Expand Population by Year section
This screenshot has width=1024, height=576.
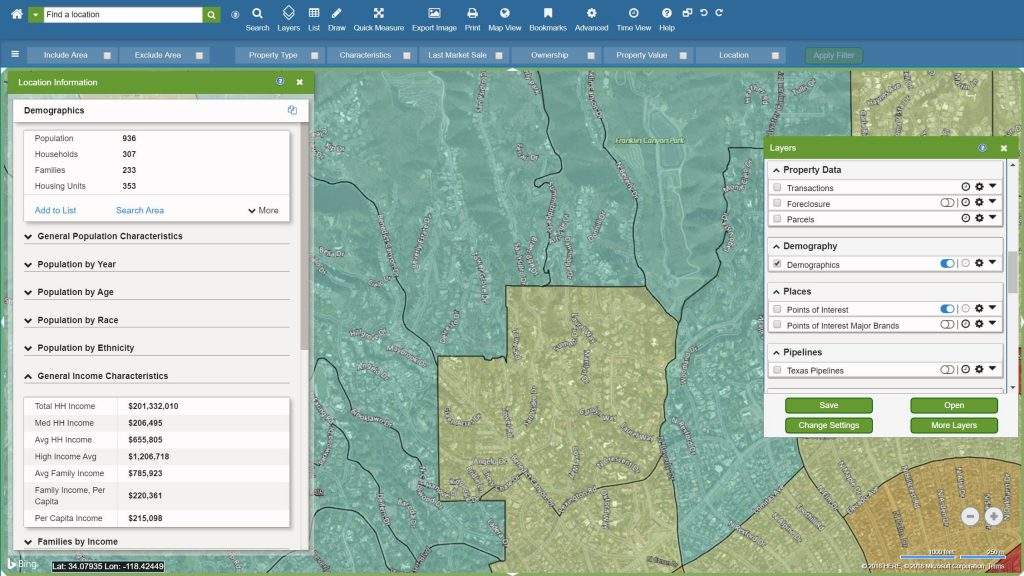[x=157, y=264]
